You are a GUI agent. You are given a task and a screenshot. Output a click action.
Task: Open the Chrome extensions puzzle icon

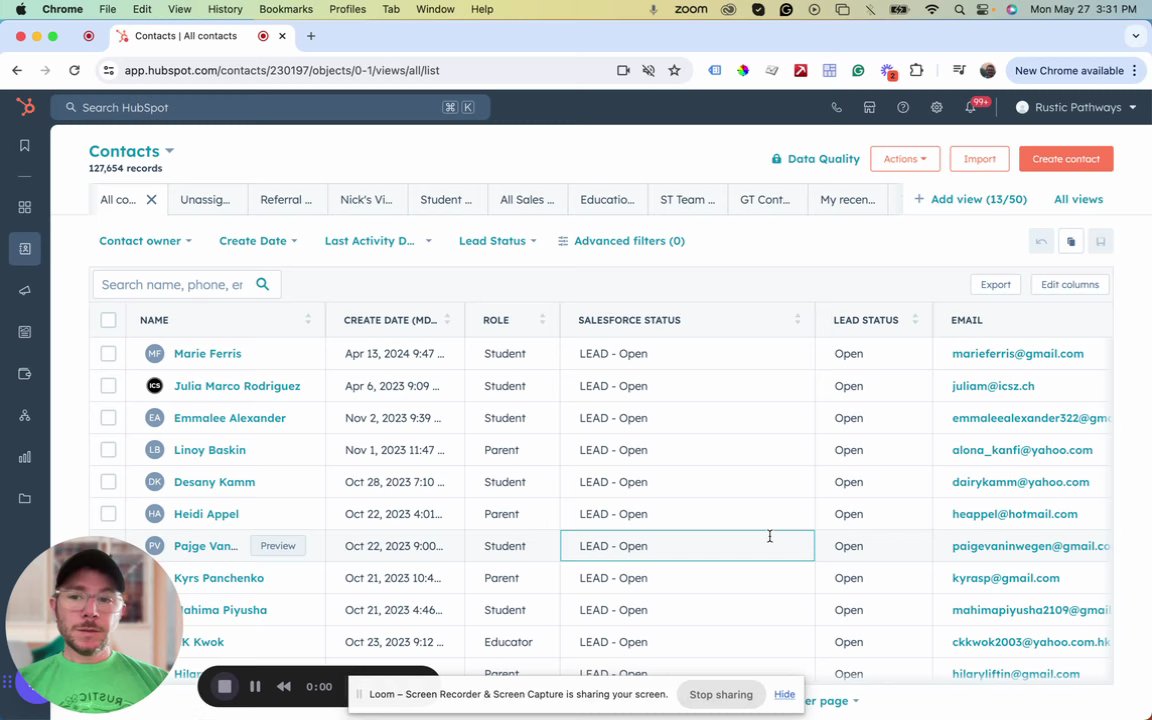click(x=915, y=71)
